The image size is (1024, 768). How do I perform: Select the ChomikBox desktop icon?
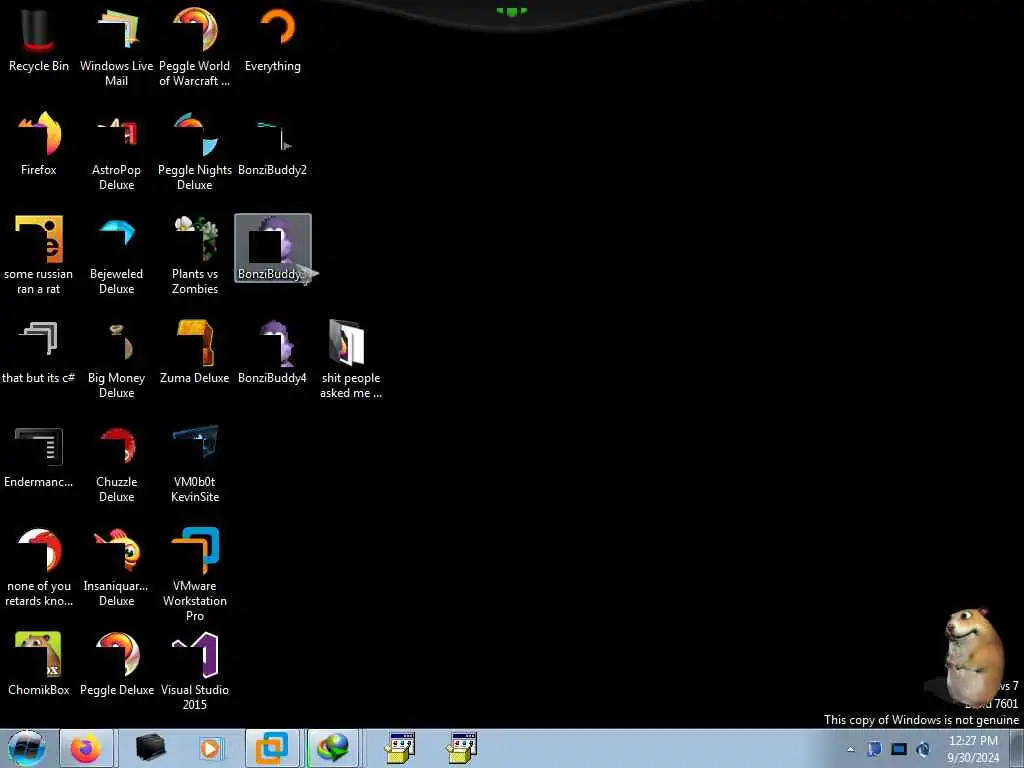(39, 664)
